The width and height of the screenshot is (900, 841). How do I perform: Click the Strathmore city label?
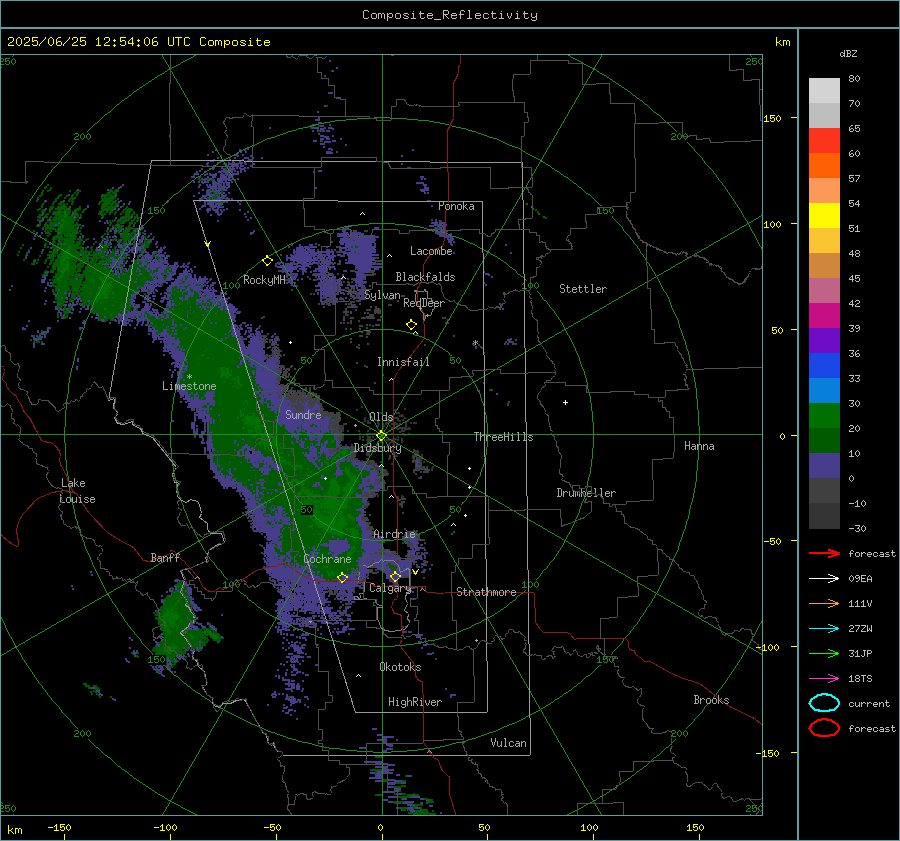click(x=486, y=592)
